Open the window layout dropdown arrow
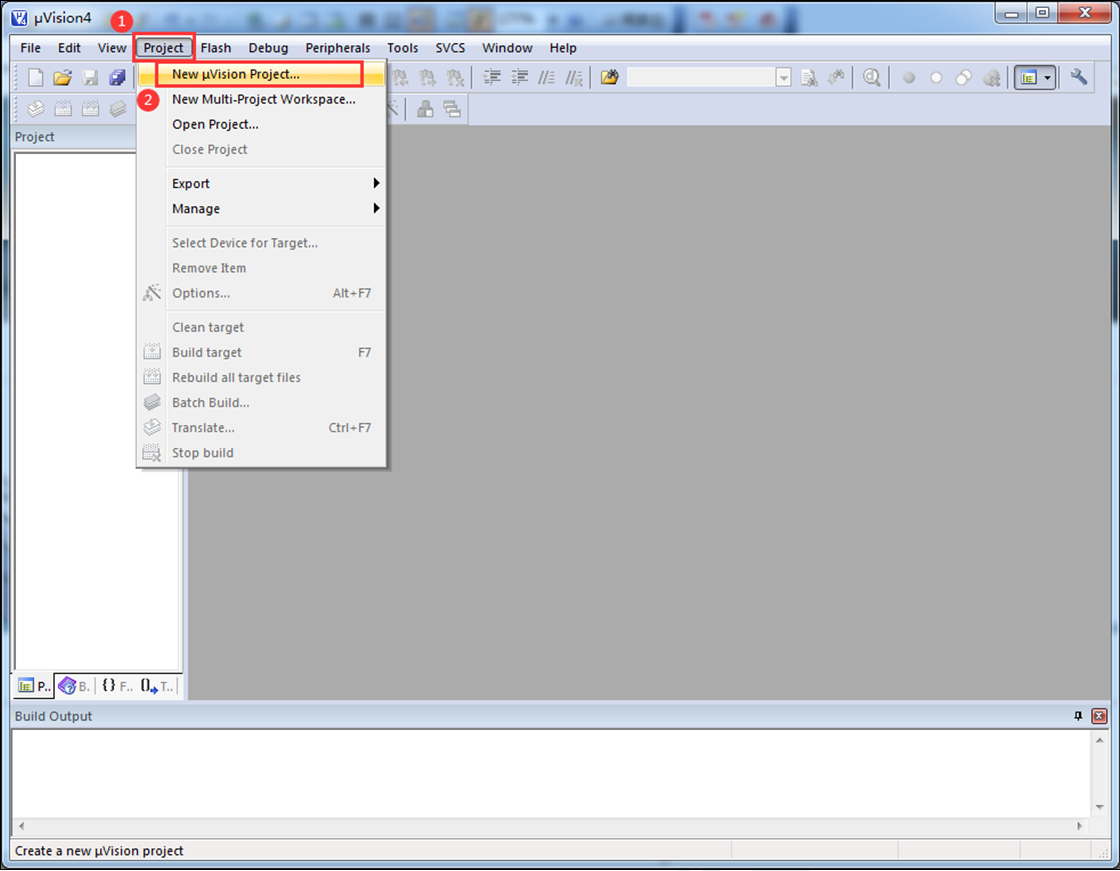Screen dimensions: 1120x871 [1048, 77]
